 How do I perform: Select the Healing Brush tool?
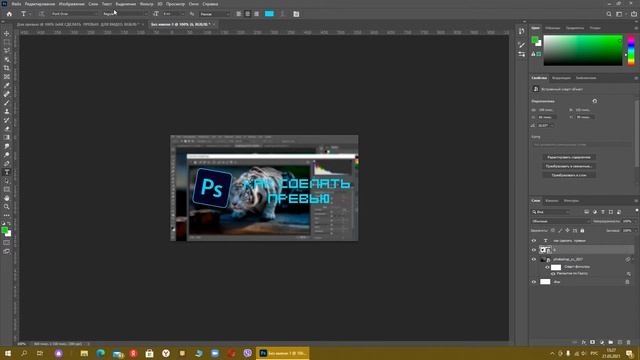7,94
